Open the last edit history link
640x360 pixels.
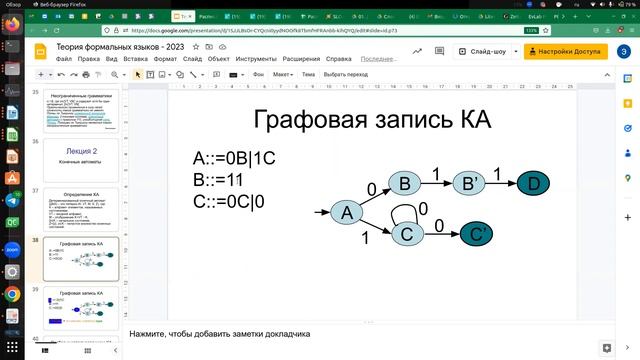[x=378, y=59]
